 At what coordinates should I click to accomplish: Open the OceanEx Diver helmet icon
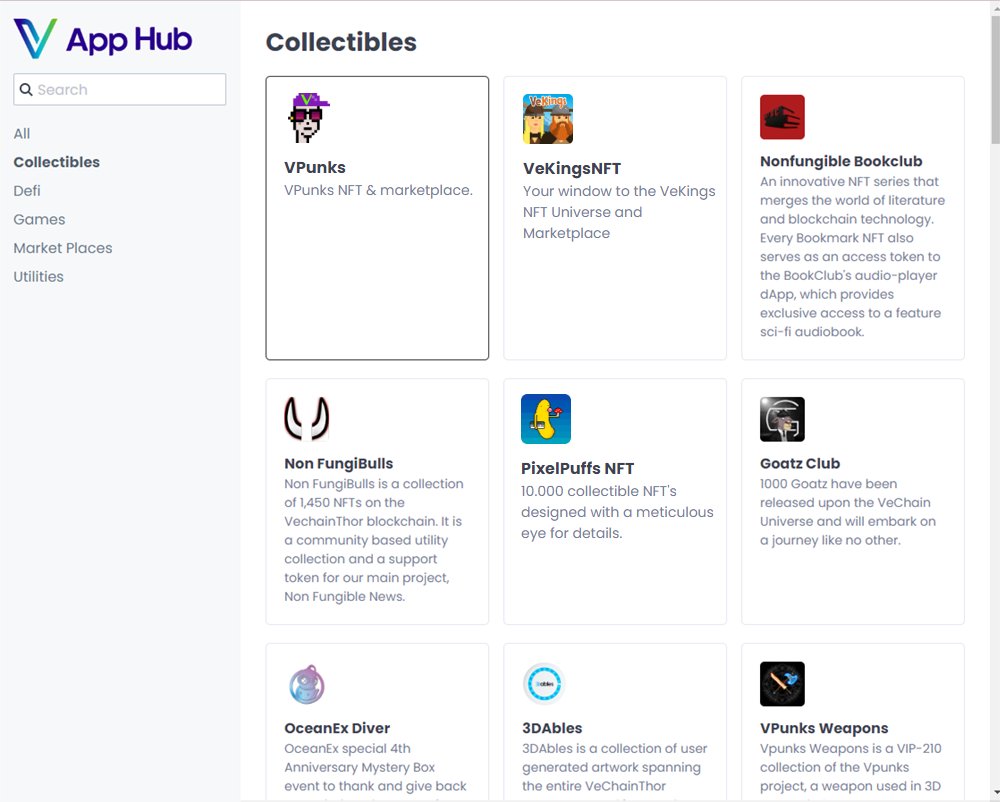307,684
